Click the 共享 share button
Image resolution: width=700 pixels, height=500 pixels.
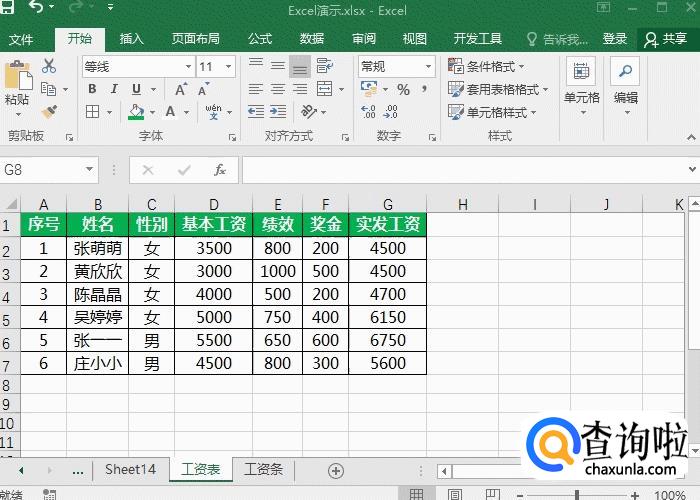coord(666,39)
